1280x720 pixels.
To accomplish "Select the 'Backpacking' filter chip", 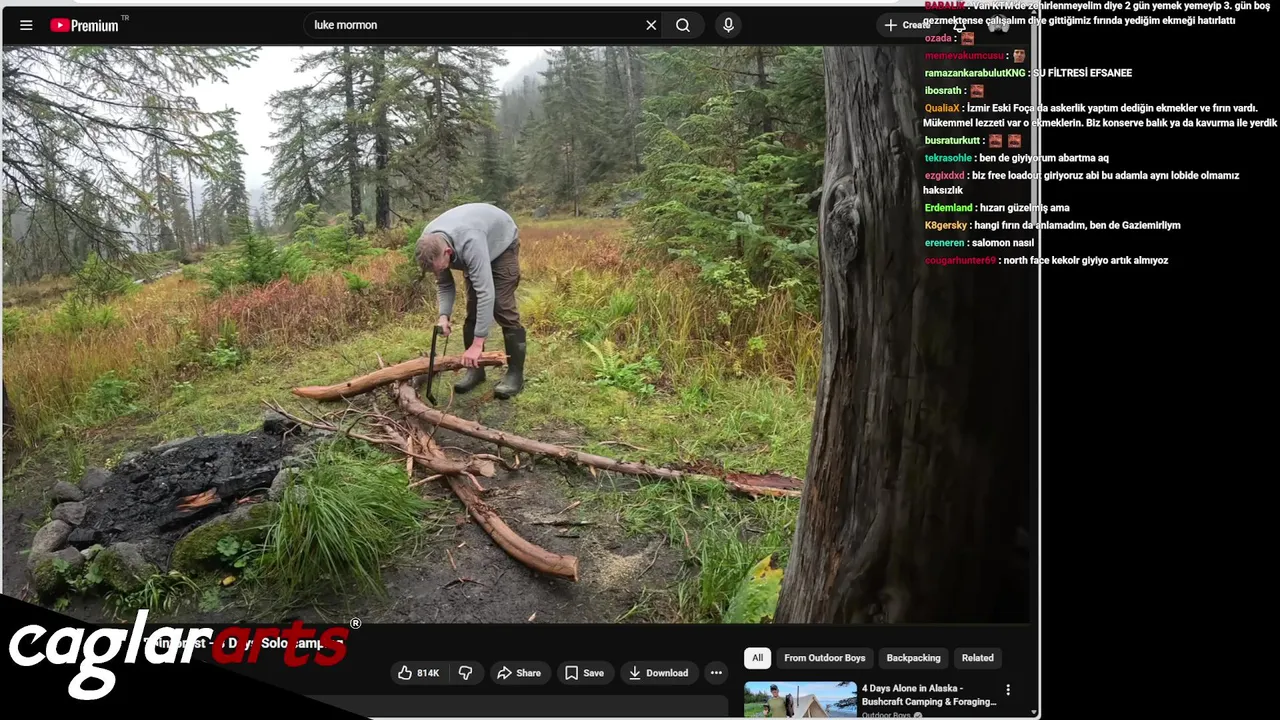I will click(x=913, y=658).
